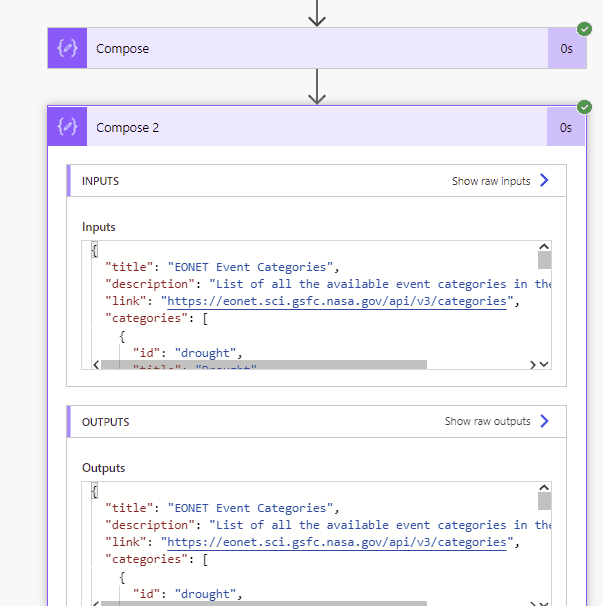
Task: Click the Compose title text
Action: click(122, 49)
